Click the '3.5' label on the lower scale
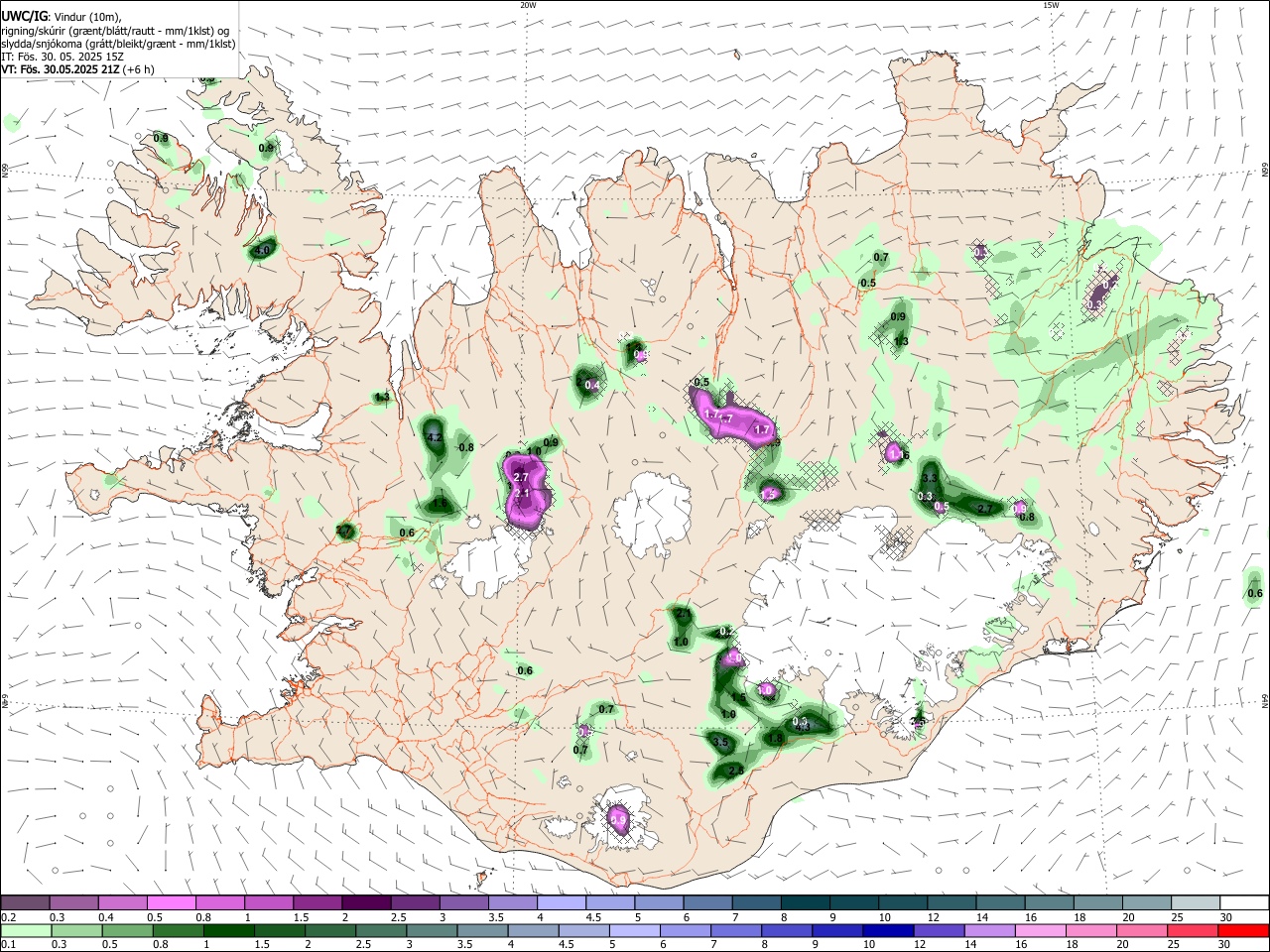 pyautogui.click(x=464, y=944)
